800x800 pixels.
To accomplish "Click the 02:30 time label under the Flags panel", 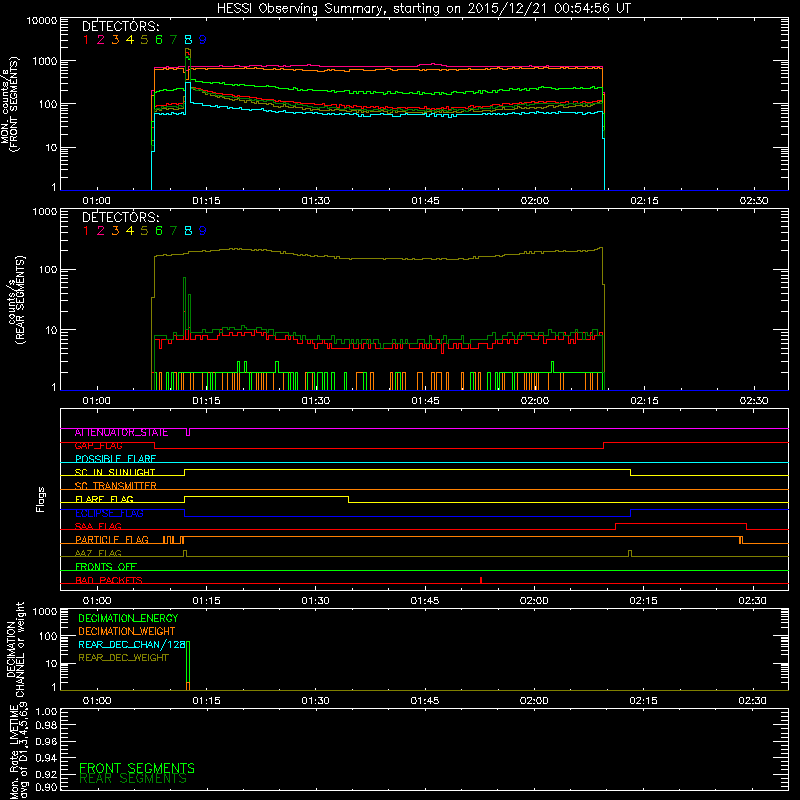I will coord(753,601).
